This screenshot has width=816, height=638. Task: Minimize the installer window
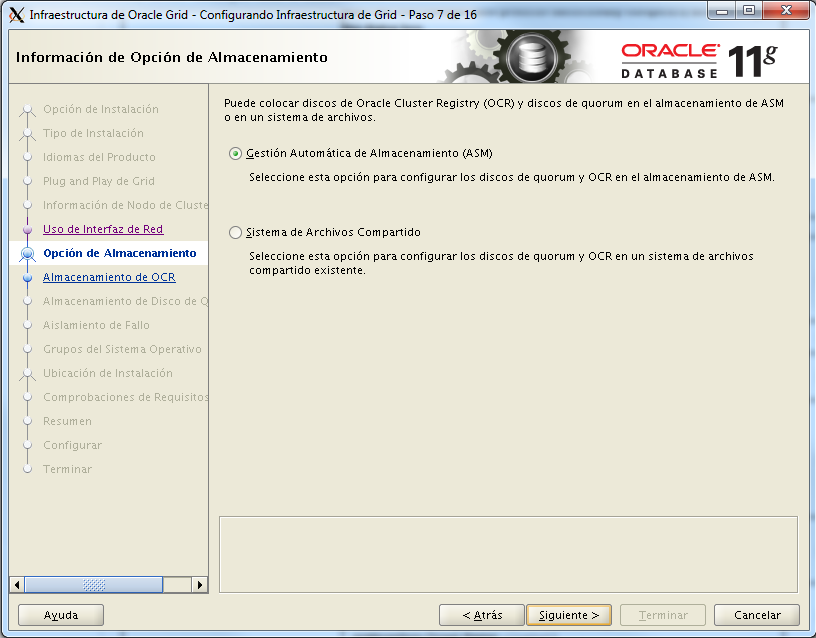tap(722, 11)
